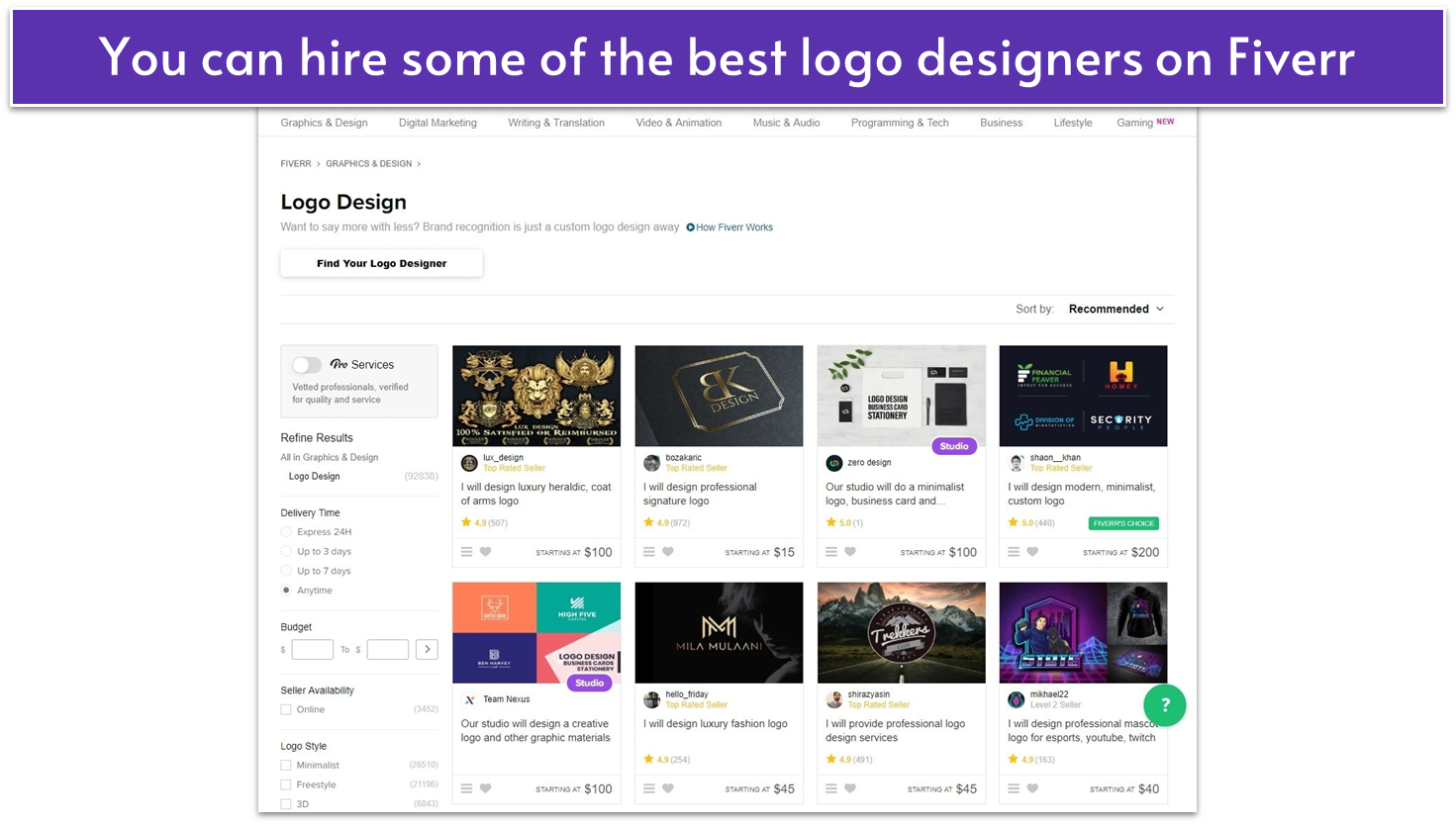Image resolution: width=1456 pixels, height=825 pixels.
Task: Open the Business category menu
Action: (x=1001, y=123)
